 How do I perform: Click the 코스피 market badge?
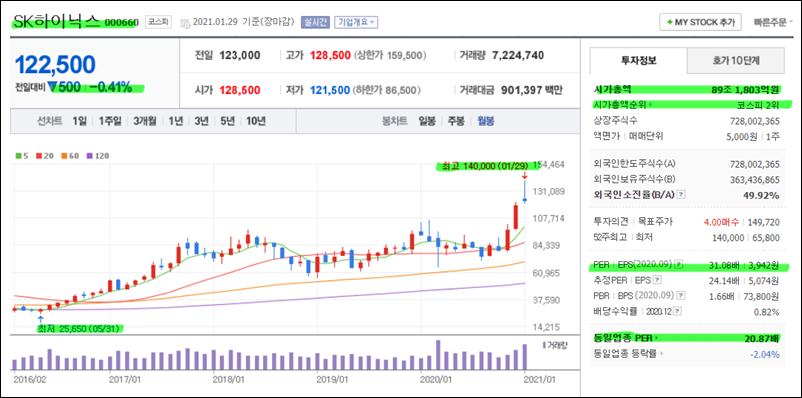pos(159,22)
